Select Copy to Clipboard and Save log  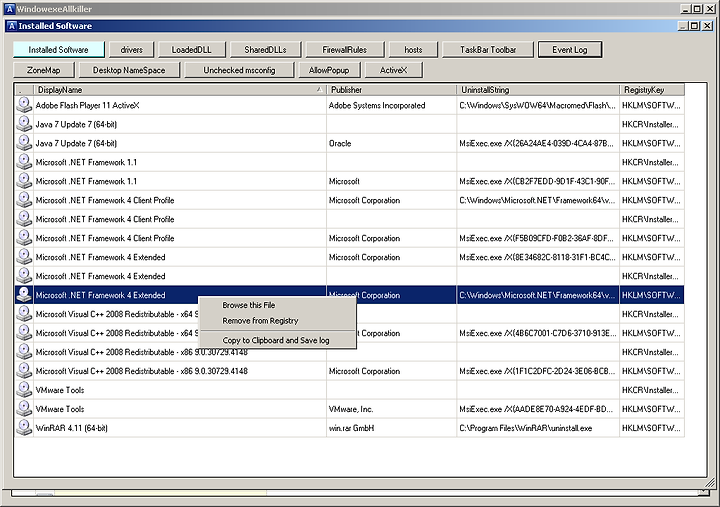(x=276, y=340)
